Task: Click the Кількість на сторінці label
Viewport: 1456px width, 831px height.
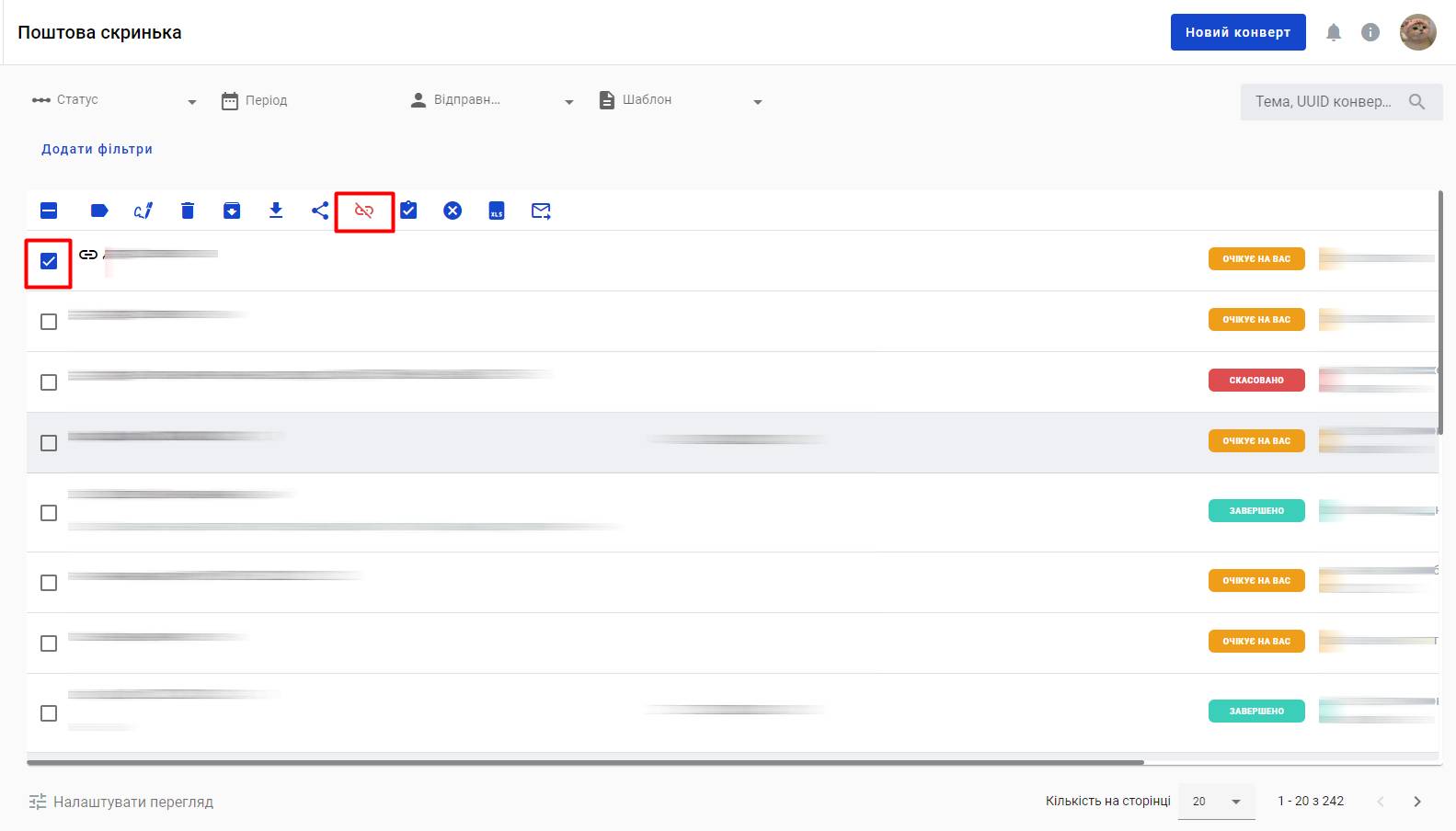Action: 1108,802
